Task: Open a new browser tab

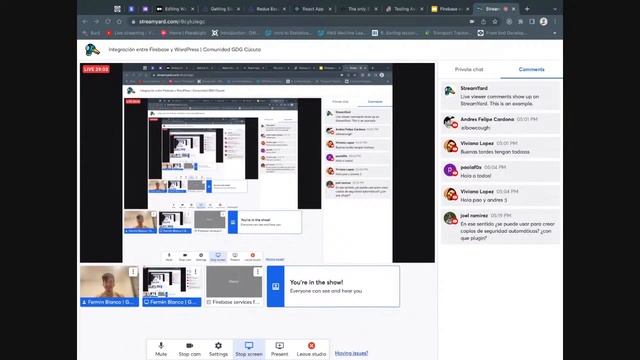Action: [527, 9]
